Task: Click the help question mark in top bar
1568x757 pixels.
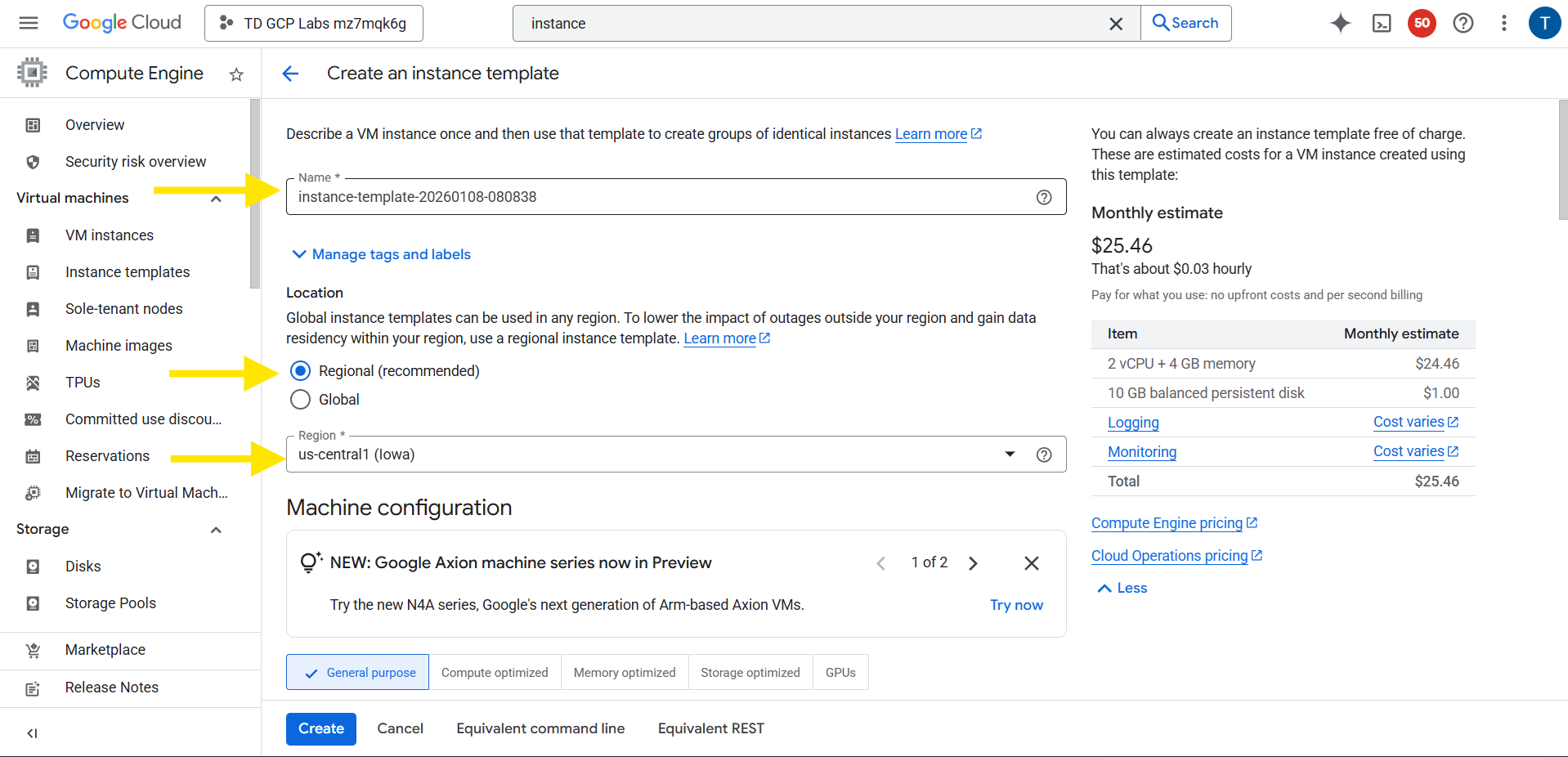Action: (1463, 23)
